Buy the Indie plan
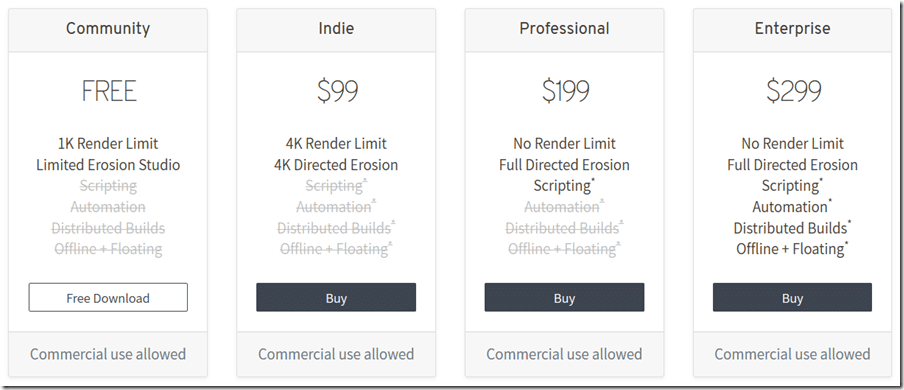The image size is (904, 390). coord(336,297)
